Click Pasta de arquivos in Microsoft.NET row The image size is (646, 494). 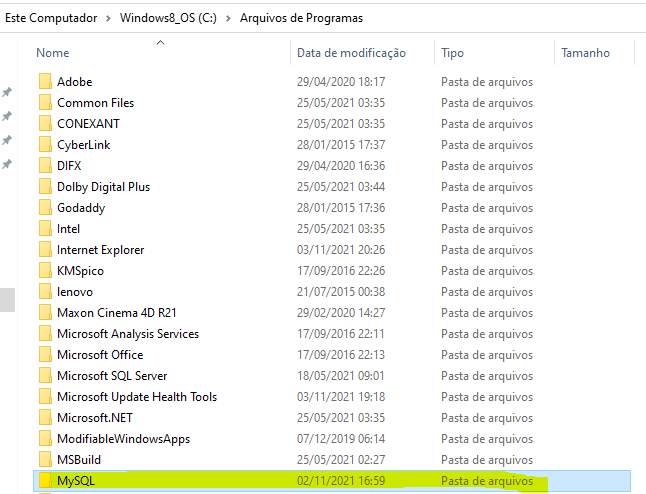click(487, 418)
